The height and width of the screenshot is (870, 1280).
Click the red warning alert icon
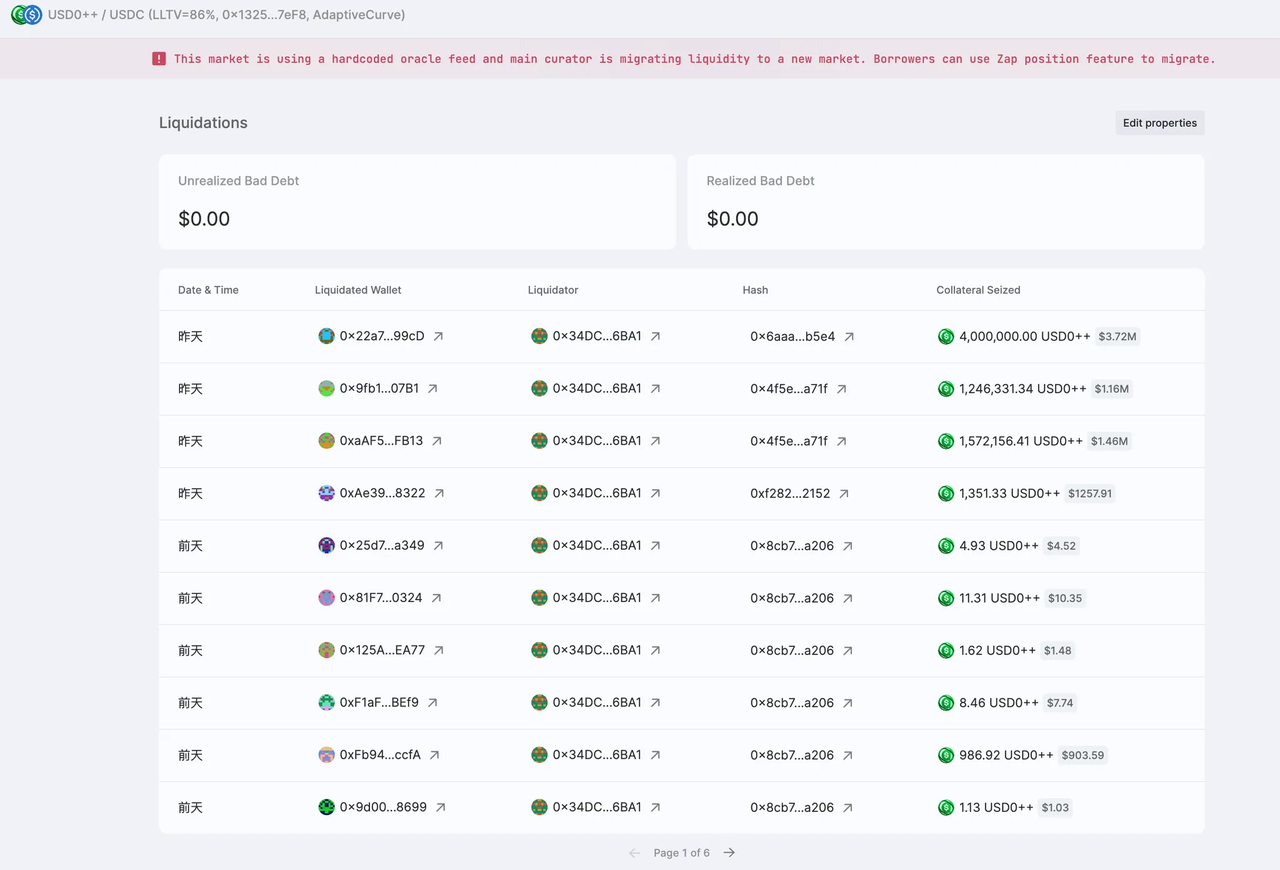[x=159, y=59]
